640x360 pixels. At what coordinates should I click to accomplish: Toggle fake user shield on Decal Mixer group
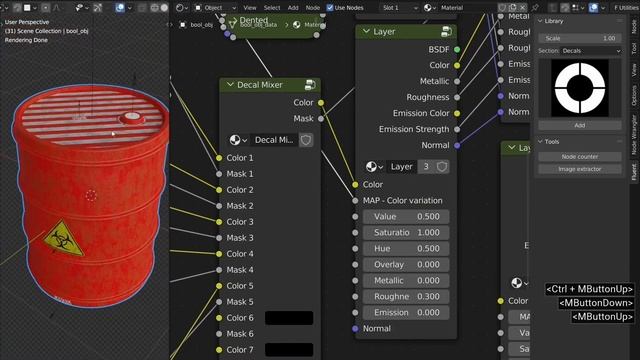306,140
